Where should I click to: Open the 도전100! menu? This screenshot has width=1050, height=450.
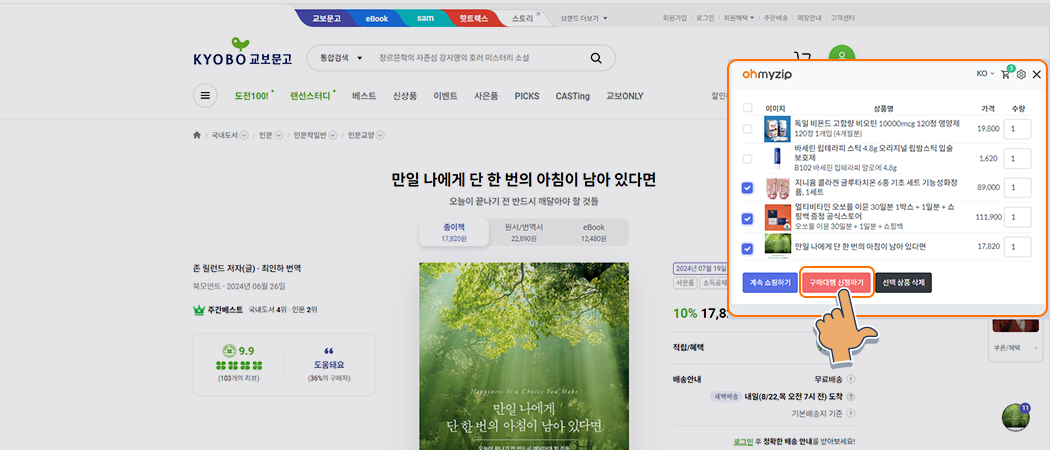(253, 96)
